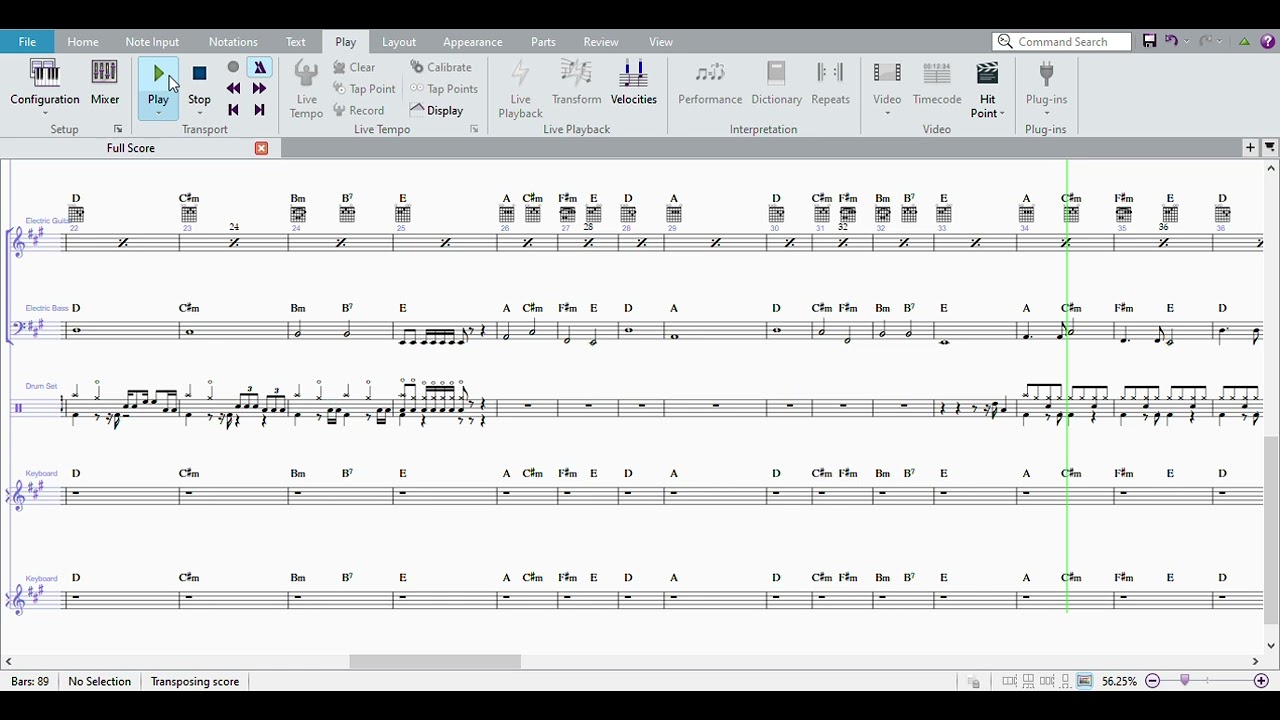Open the Live Tempo dialog launcher

click(x=474, y=129)
